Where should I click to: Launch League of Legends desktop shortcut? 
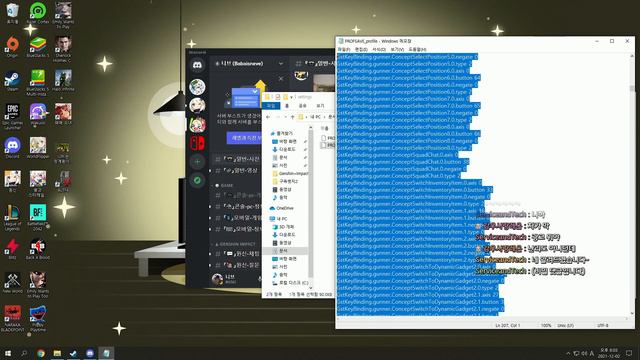[x=12, y=217]
